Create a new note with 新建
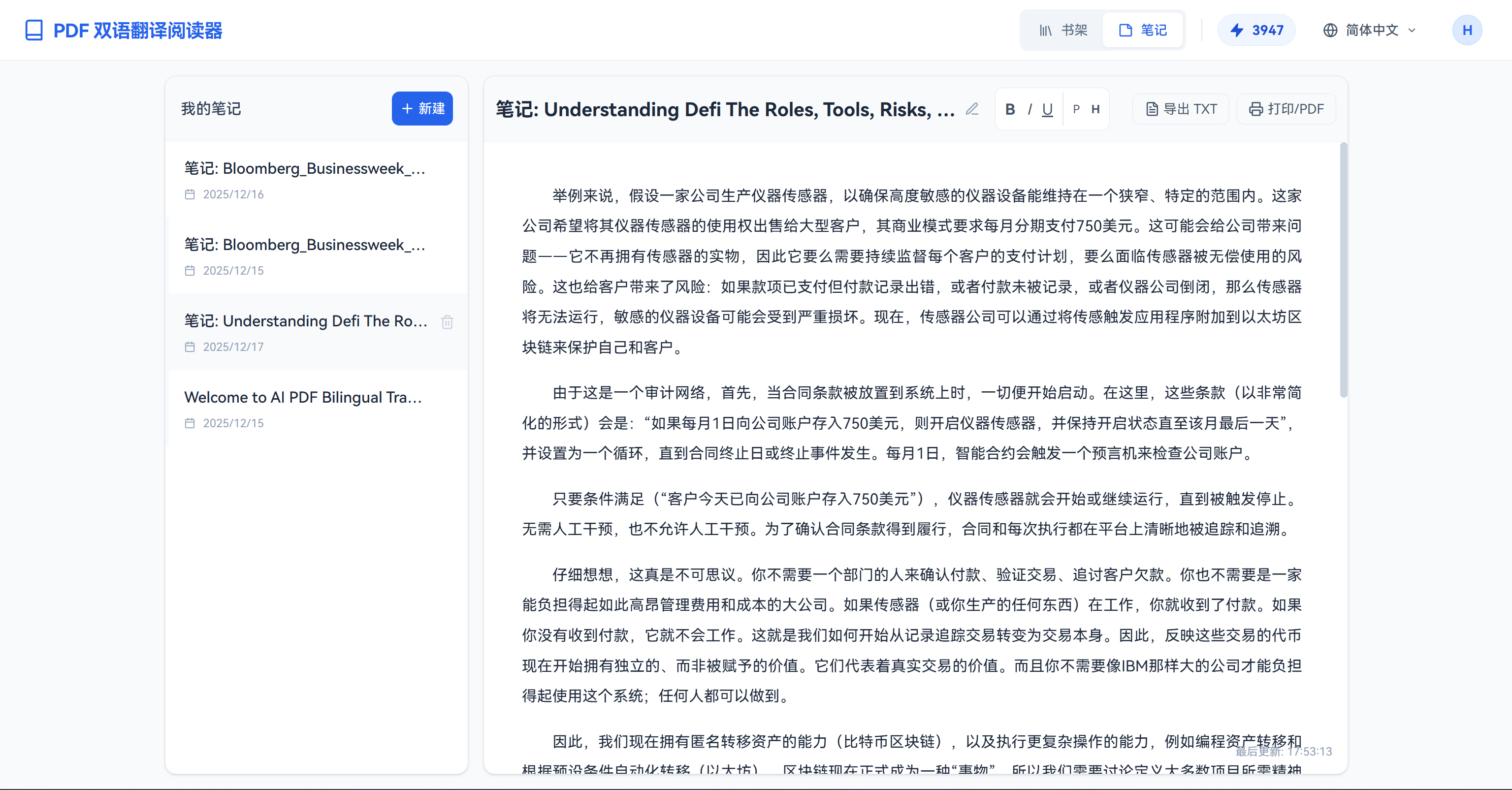Image resolution: width=1512 pixels, height=790 pixels. (421, 109)
